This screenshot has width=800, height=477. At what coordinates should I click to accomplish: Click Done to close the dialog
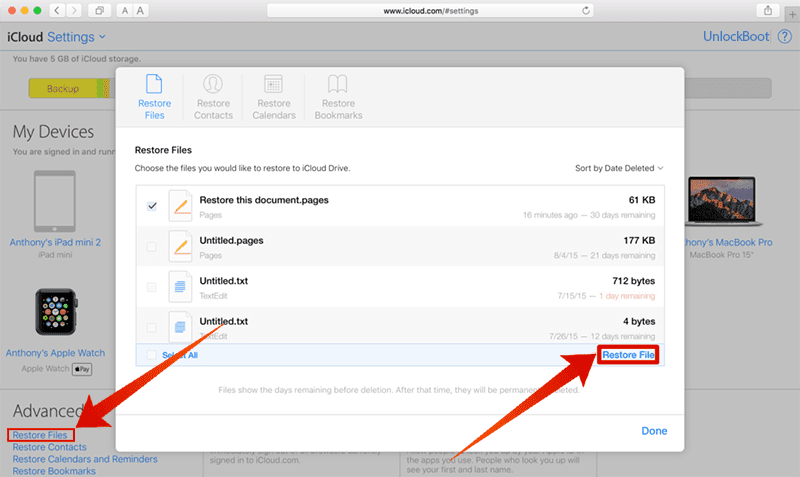(654, 431)
